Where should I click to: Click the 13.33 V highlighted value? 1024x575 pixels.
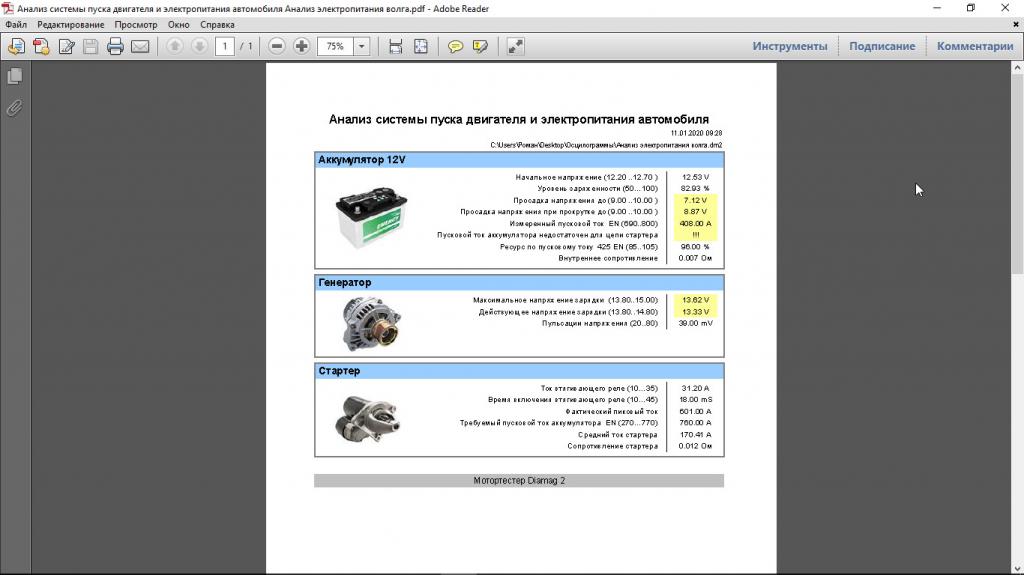tap(696, 312)
